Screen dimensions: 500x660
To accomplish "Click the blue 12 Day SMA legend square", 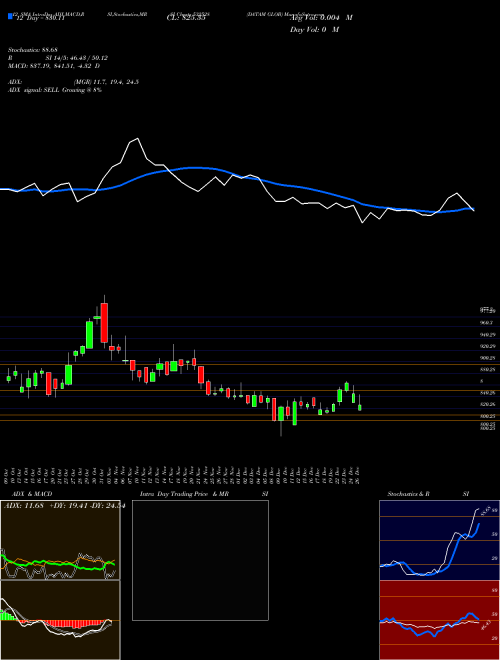I will [x=10, y=17].
